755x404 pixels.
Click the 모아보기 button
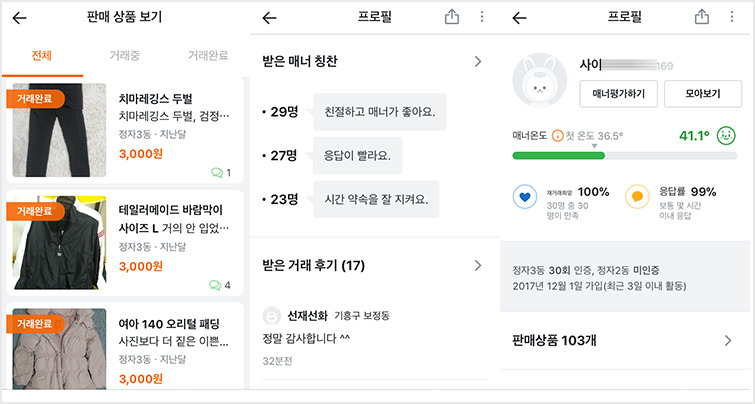703,94
